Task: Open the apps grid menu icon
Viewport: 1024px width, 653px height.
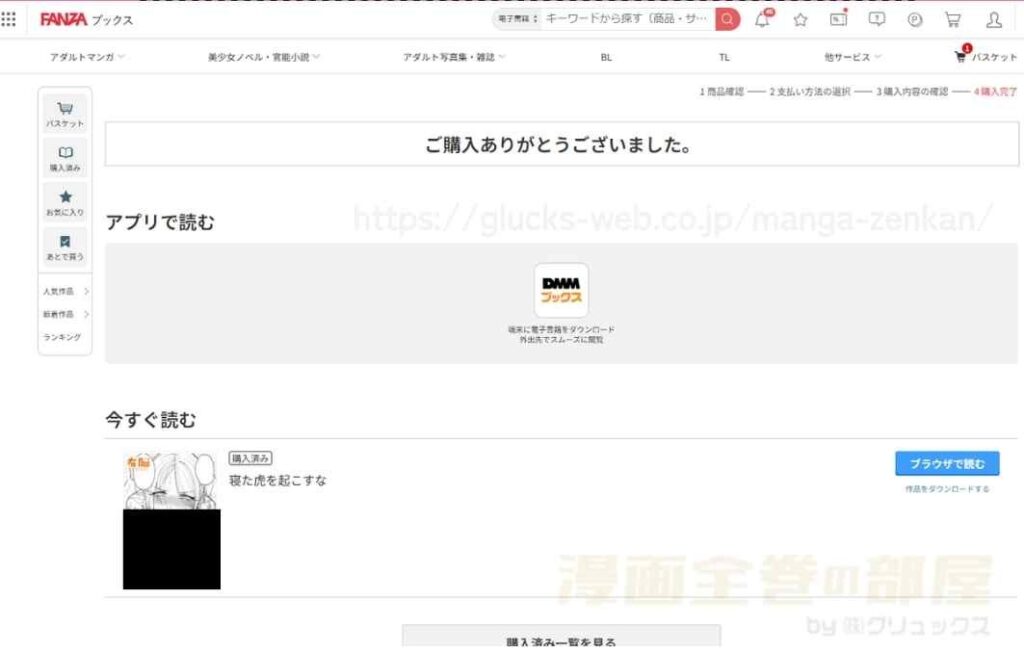Action: pyautogui.click(x=9, y=20)
